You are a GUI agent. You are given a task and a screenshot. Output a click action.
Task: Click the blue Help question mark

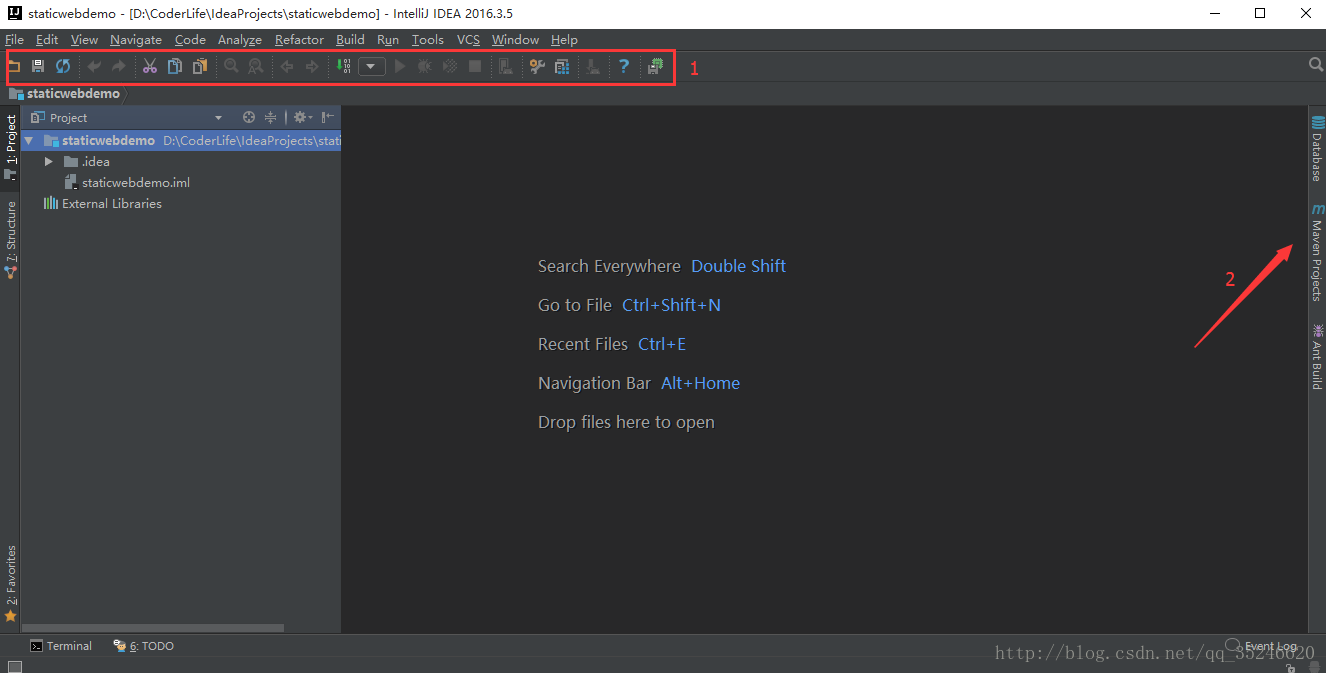[624, 66]
